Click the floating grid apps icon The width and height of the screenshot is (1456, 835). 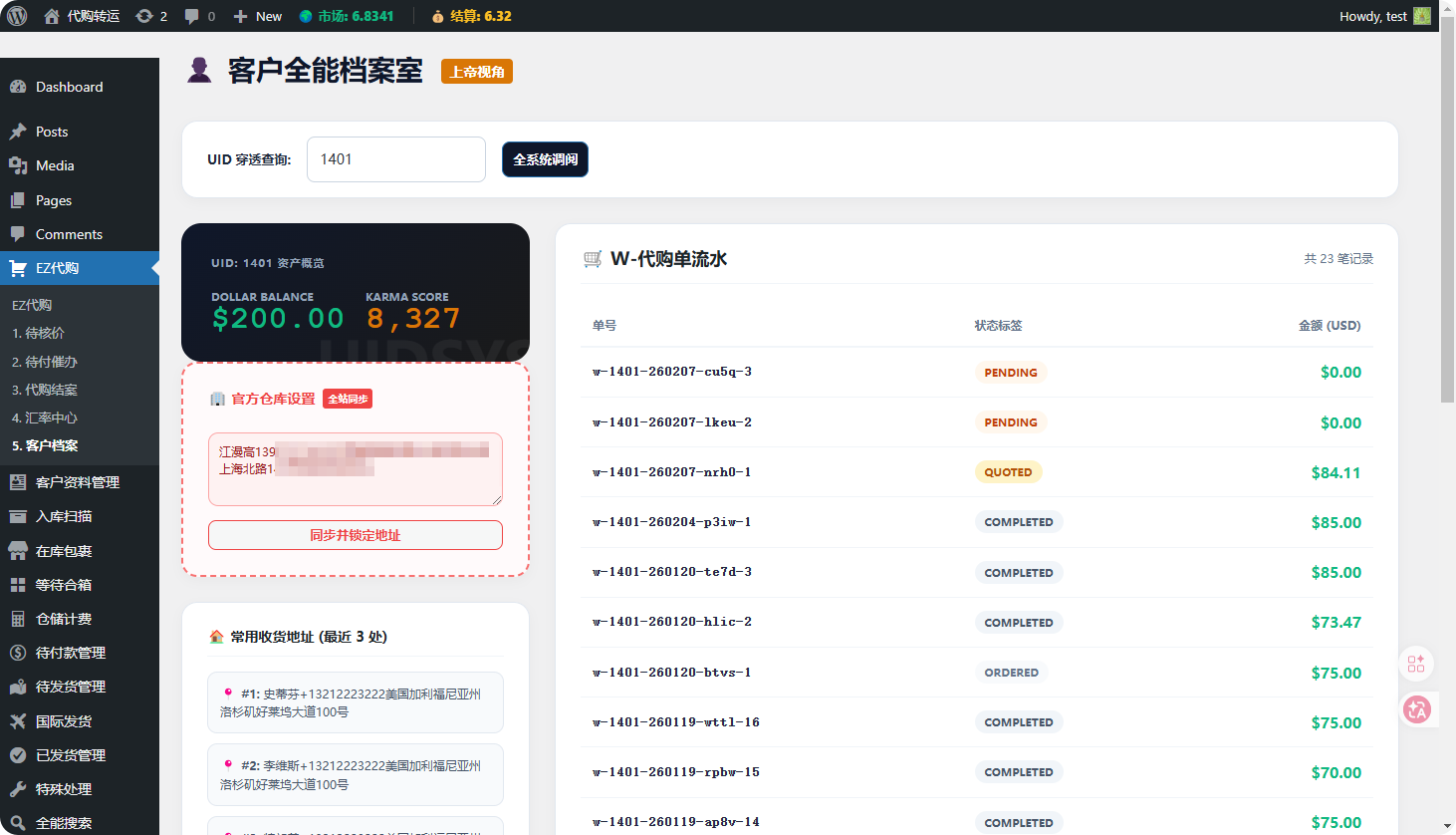point(1416,664)
